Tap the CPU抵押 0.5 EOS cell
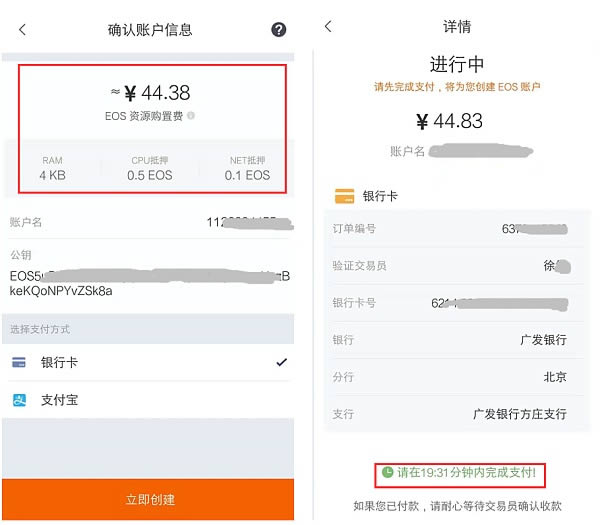 coord(150,168)
